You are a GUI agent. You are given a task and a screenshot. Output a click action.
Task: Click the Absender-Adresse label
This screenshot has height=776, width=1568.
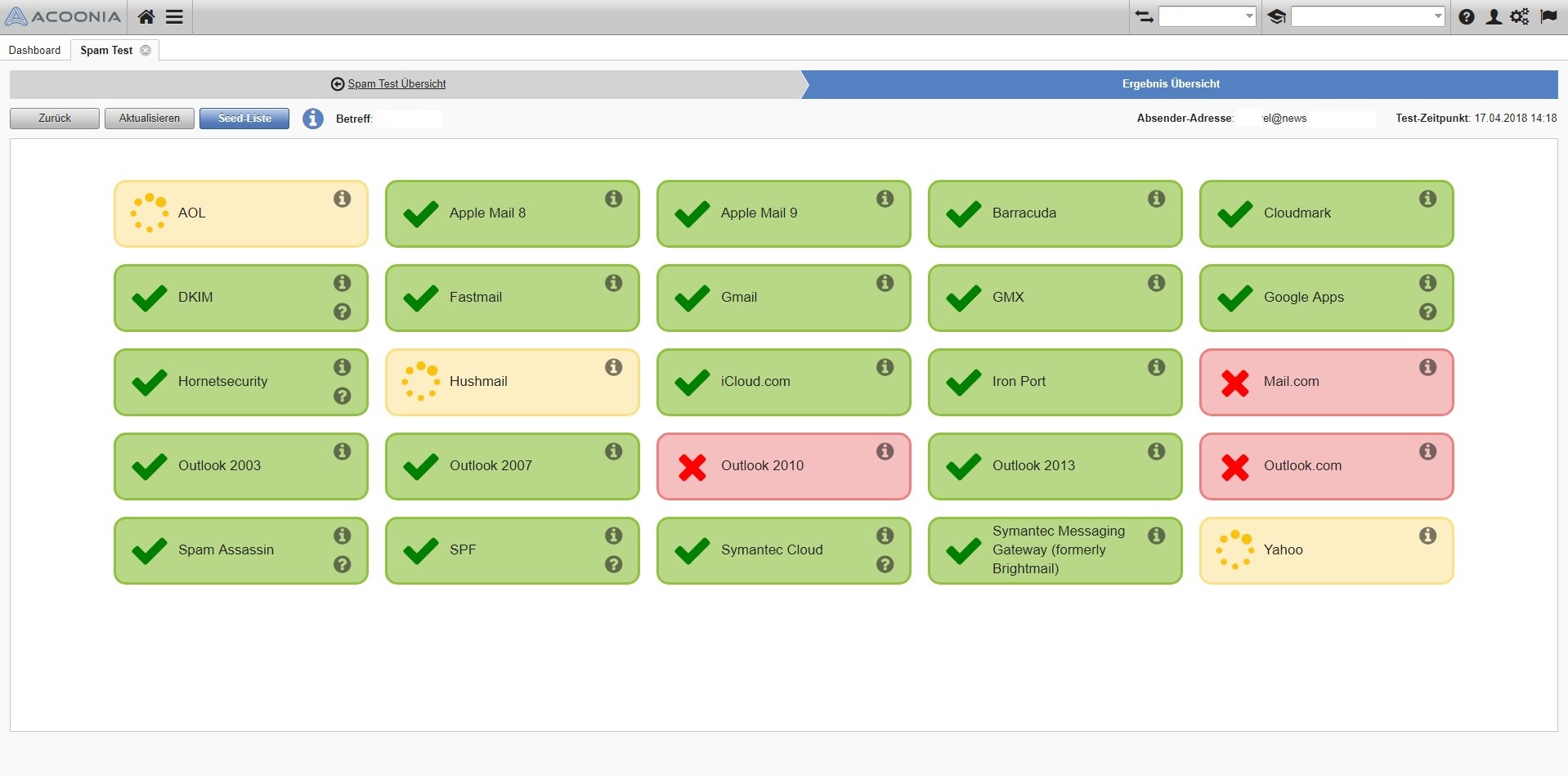(1185, 119)
